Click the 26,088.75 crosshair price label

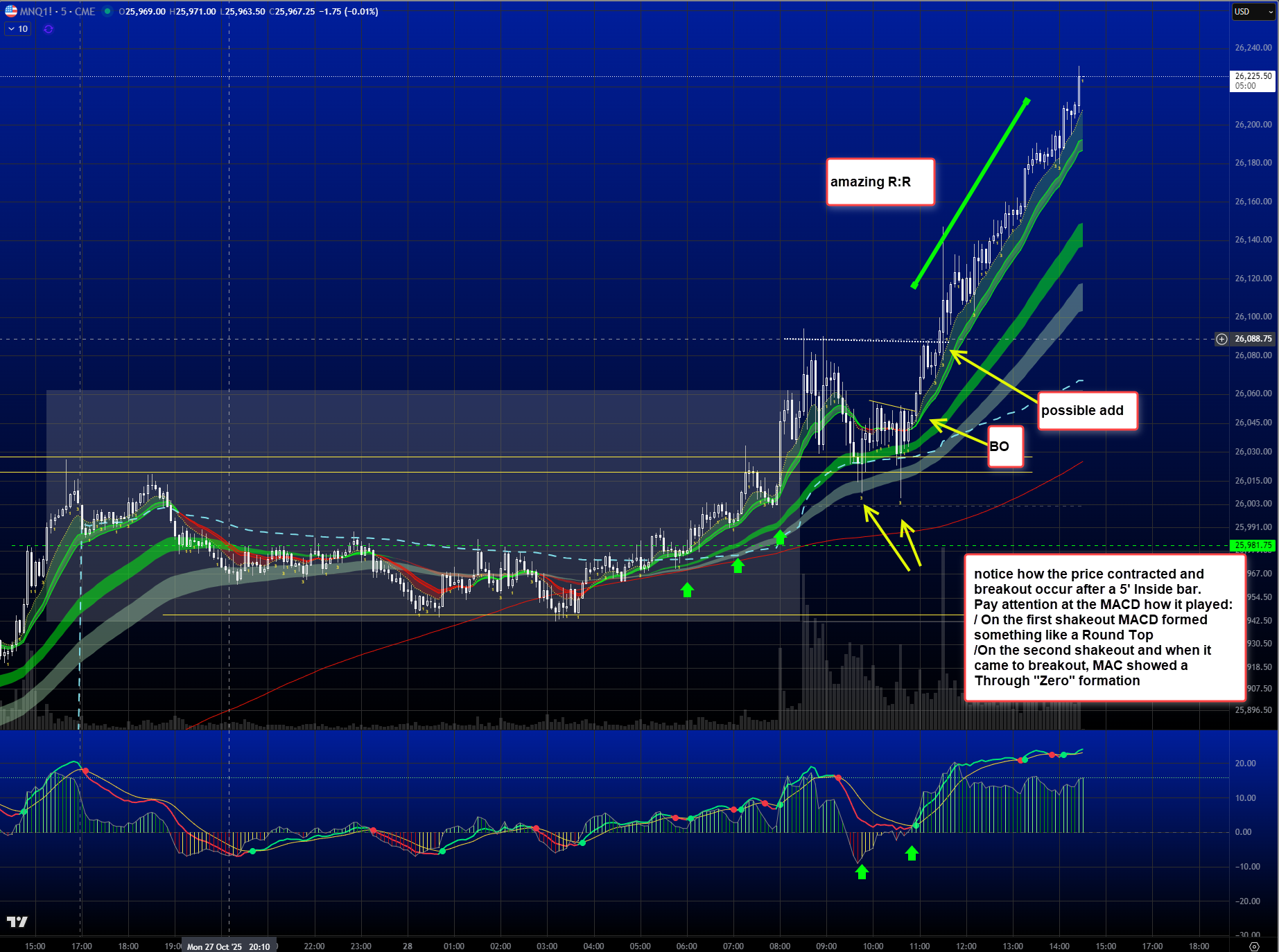coord(1253,339)
